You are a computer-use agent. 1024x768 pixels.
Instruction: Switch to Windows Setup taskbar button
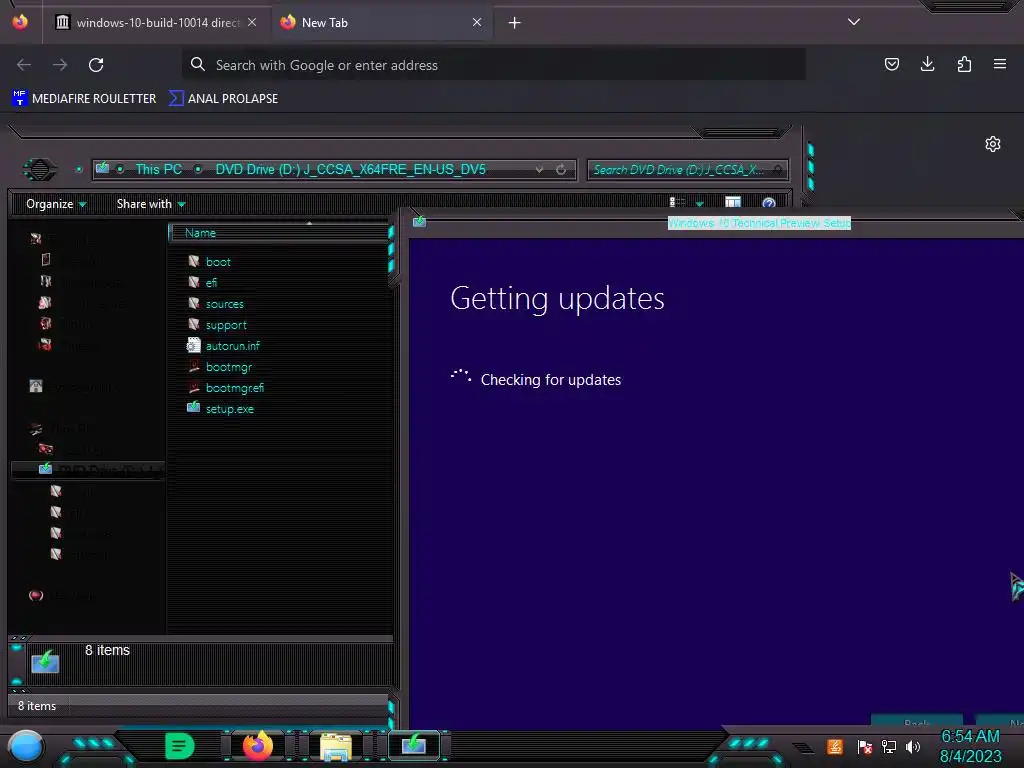click(414, 745)
